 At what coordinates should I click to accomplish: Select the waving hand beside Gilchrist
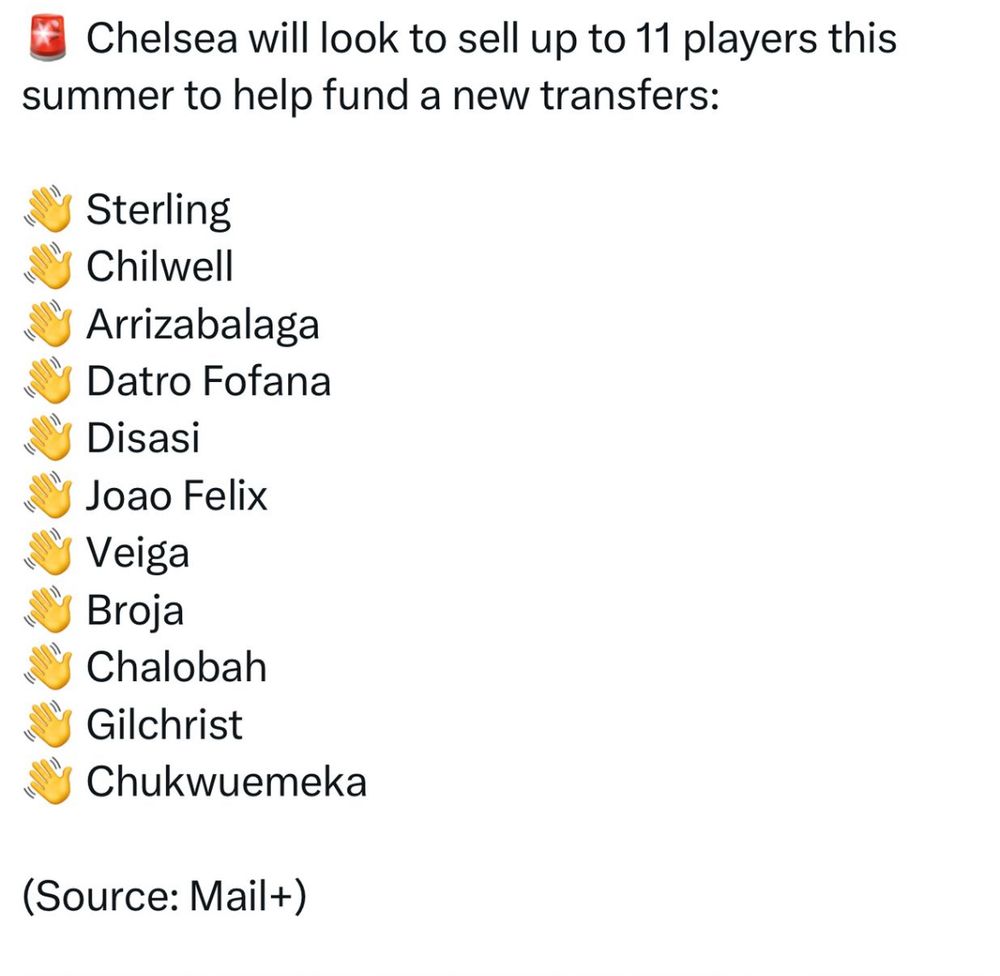click(49, 725)
